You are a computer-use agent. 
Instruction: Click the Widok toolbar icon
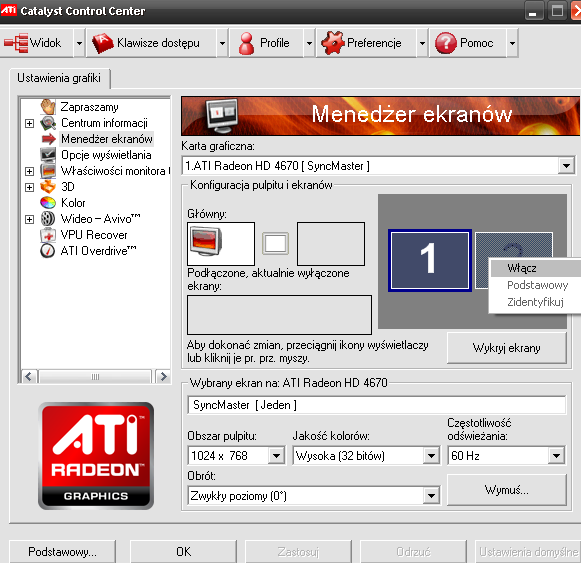tap(16, 43)
